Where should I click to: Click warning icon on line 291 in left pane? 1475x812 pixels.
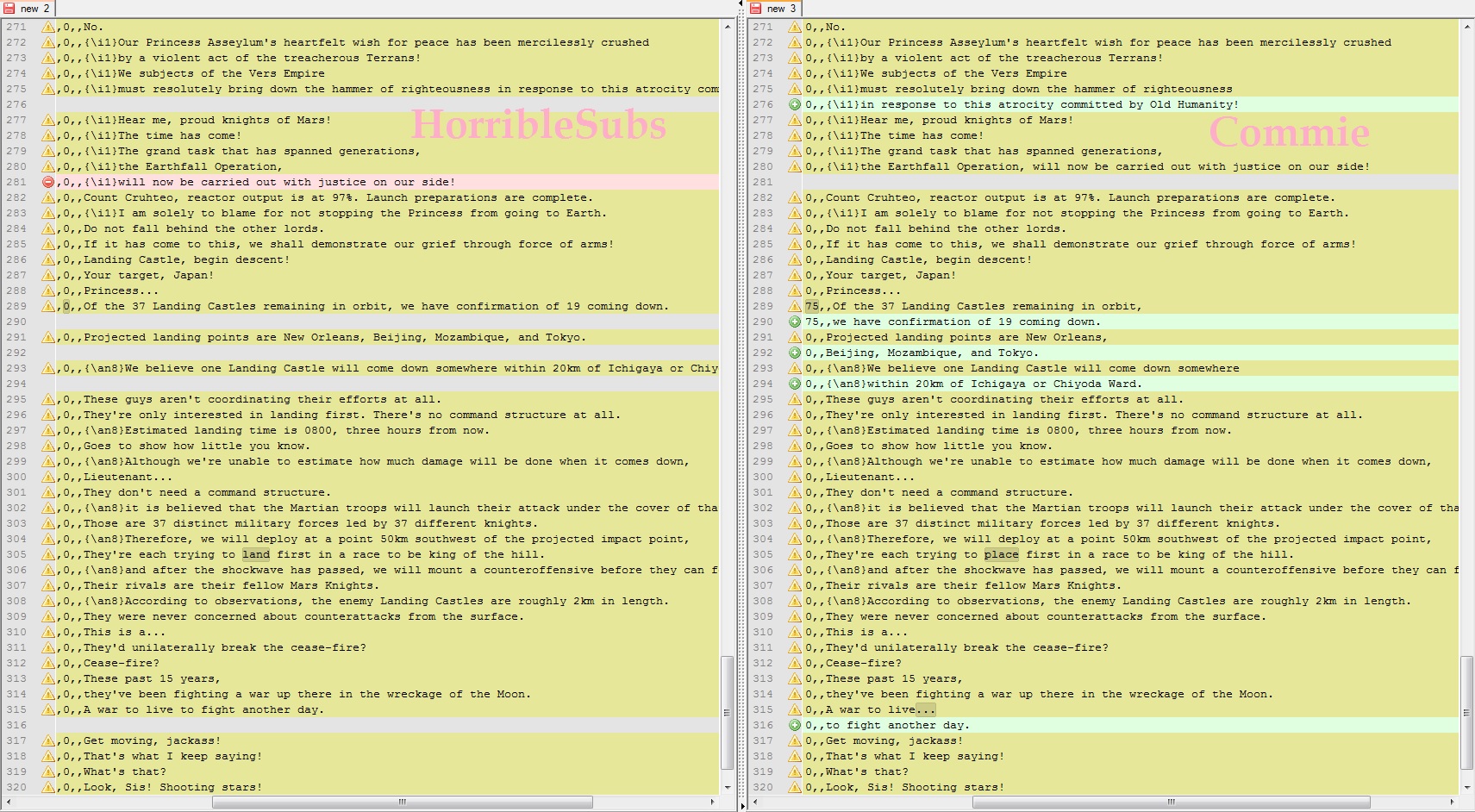48,337
